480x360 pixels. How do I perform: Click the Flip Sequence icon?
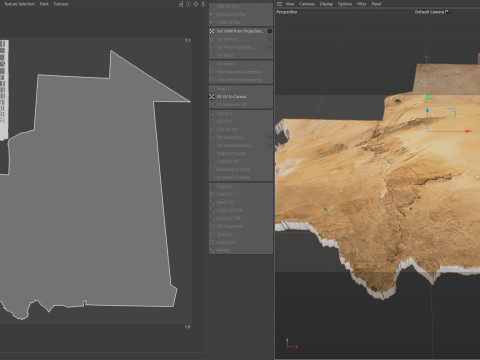[x=211, y=226]
